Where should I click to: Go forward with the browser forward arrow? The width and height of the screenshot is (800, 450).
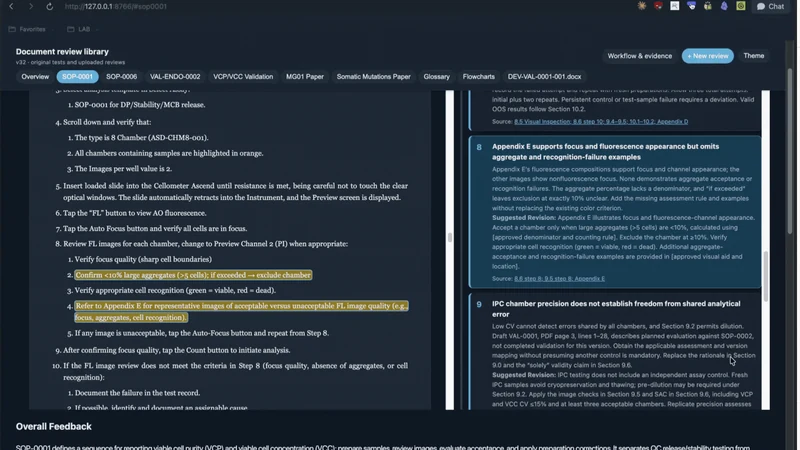31,6
